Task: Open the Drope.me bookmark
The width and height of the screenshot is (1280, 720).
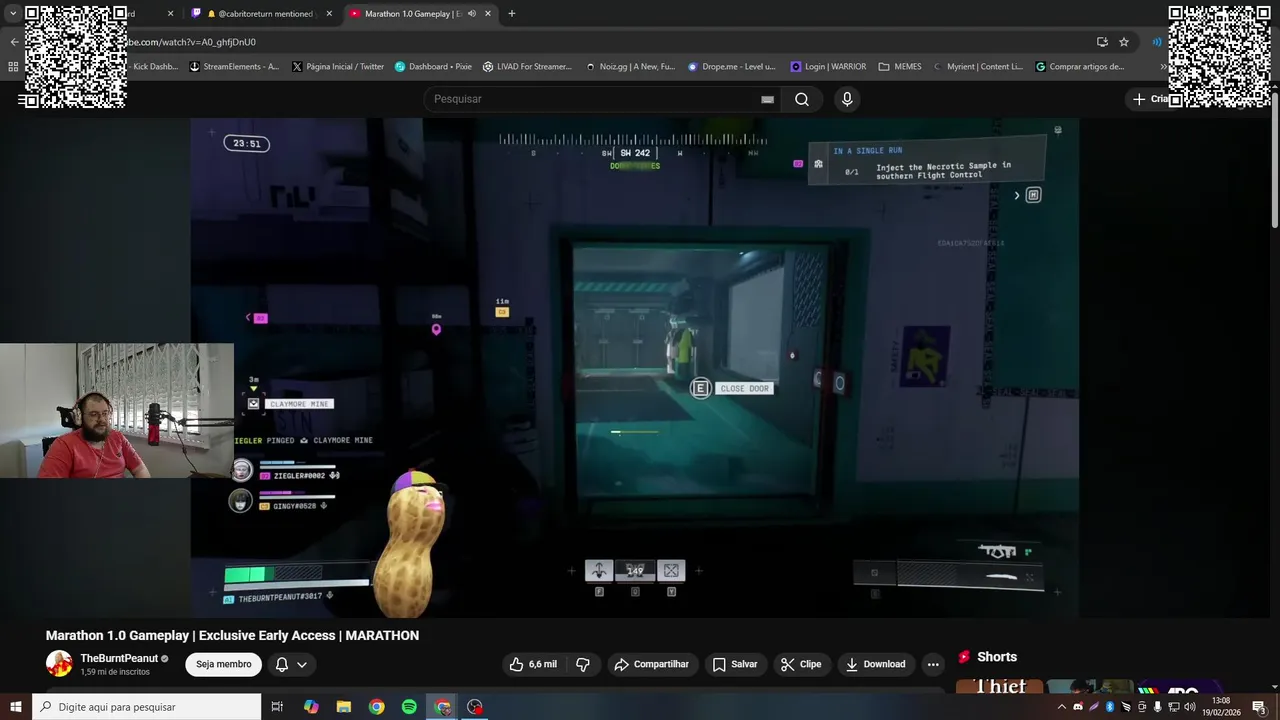Action: click(x=731, y=67)
